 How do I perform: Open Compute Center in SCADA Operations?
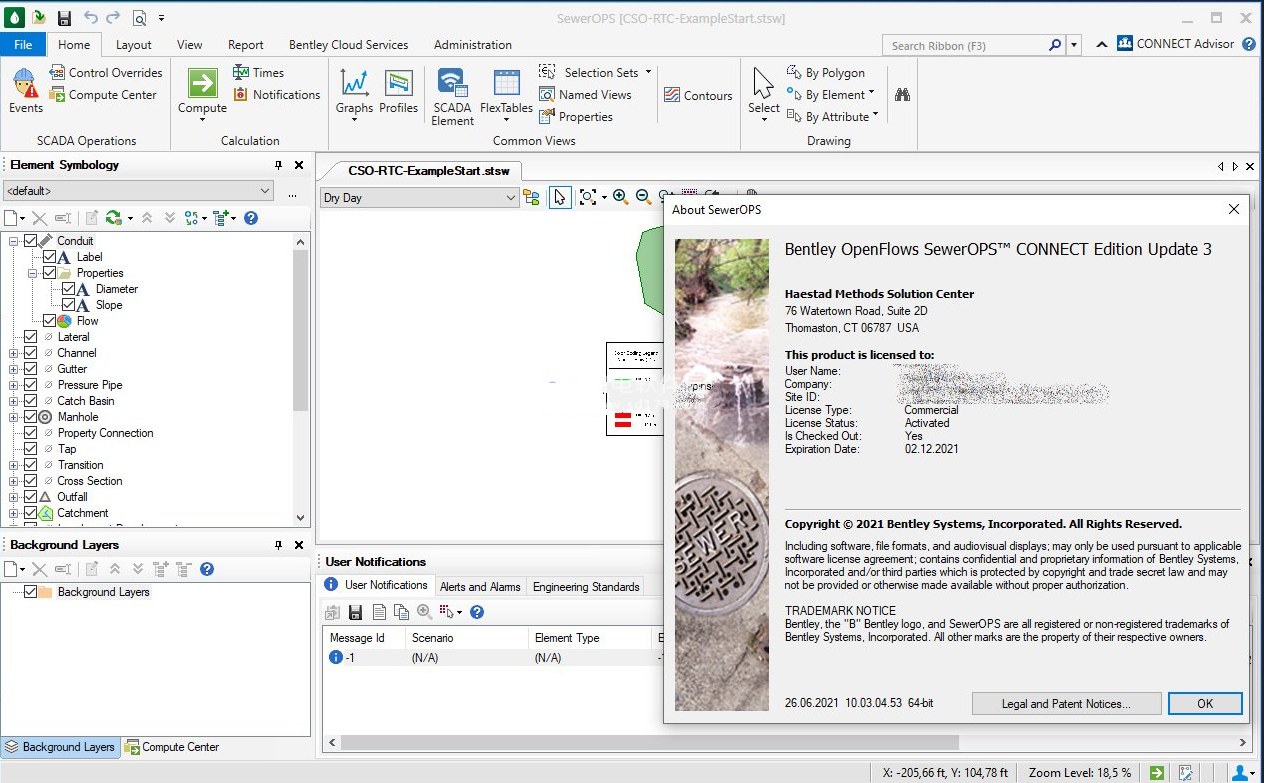pos(103,95)
